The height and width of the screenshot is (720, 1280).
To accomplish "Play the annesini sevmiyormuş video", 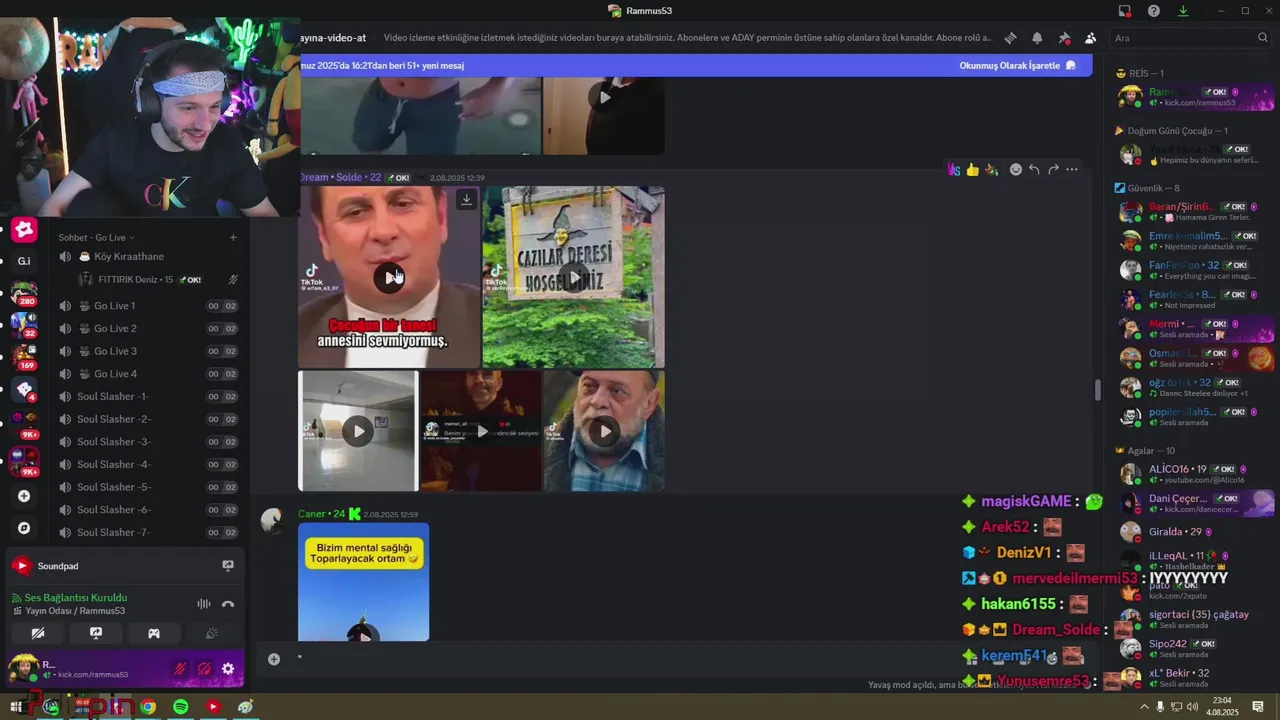I will coord(389,277).
